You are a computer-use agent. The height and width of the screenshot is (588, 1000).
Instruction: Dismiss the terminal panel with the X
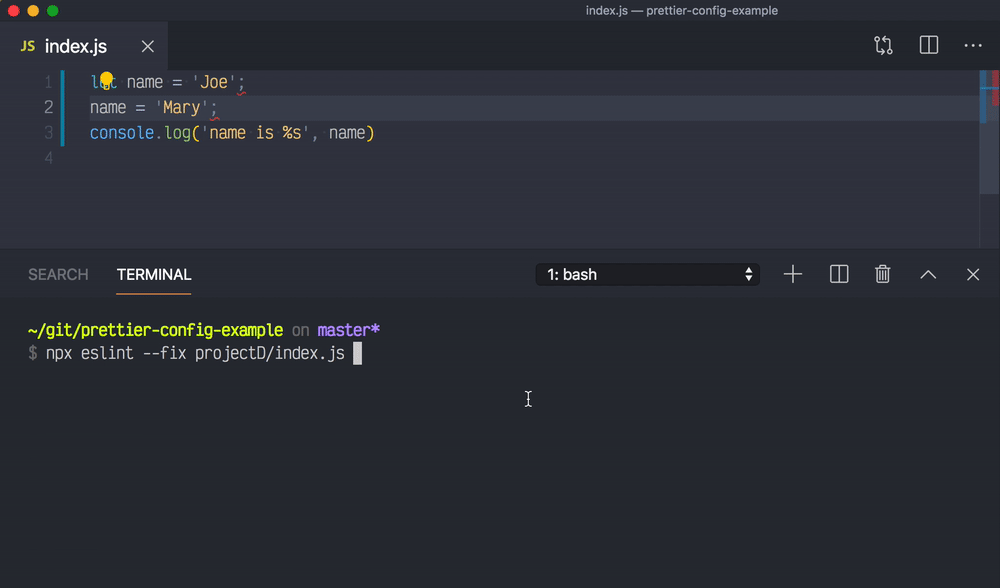click(x=972, y=274)
